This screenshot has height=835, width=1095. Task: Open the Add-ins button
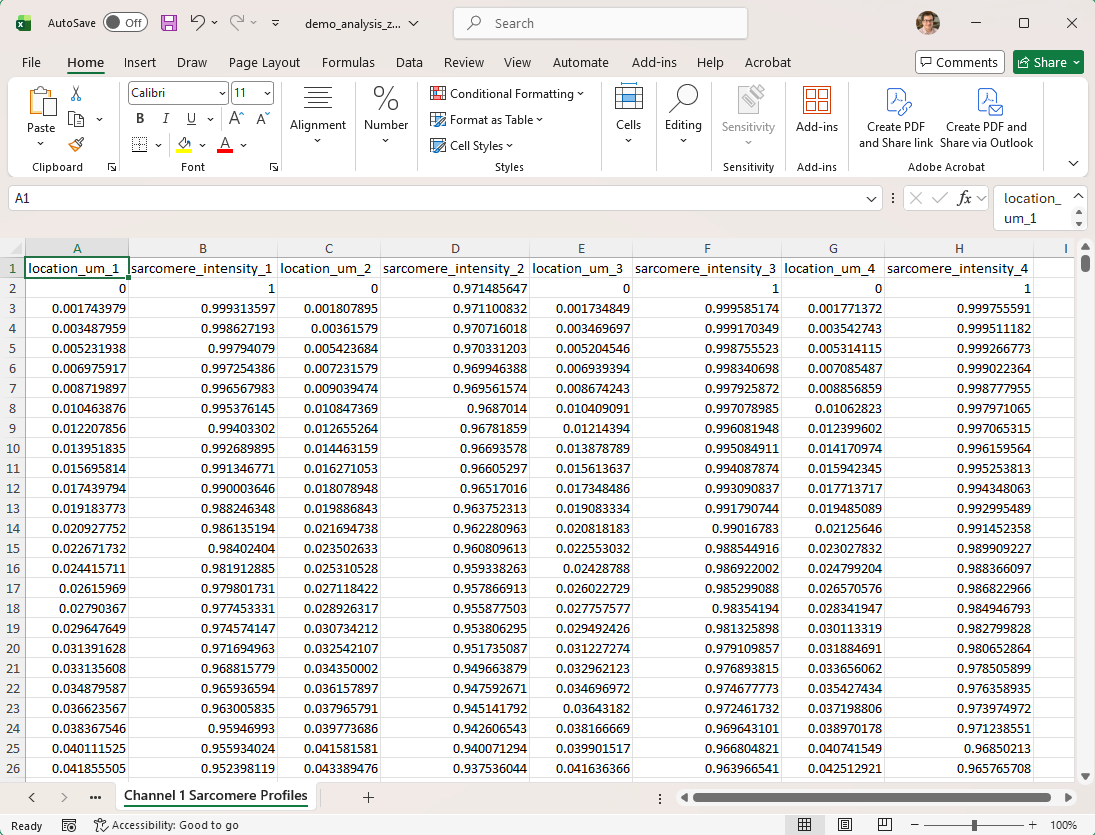pyautogui.click(x=816, y=110)
